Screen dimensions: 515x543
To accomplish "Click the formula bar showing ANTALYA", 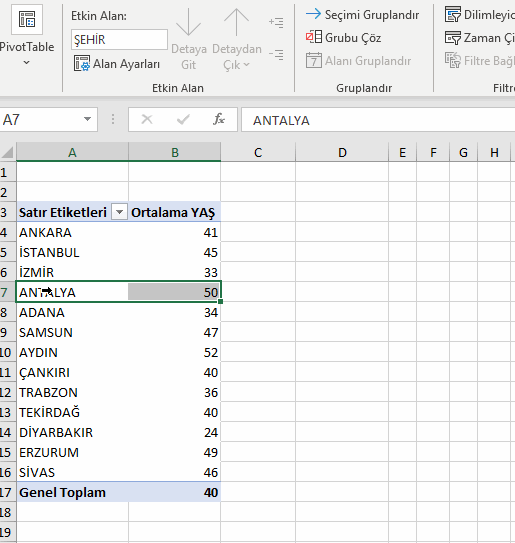I will click(378, 120).
